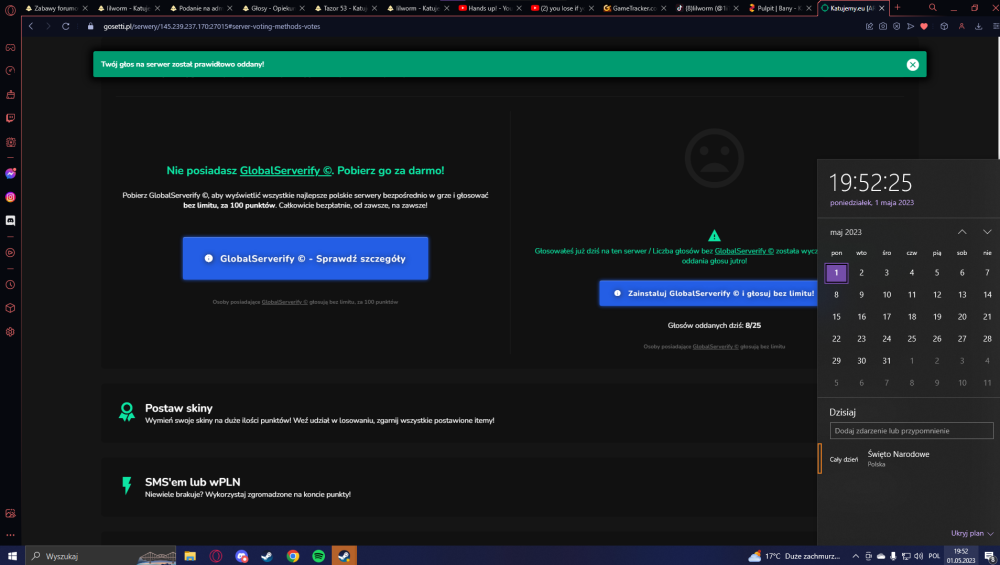Click the address bar URL
The image size is (1000, 565).
pos(212,26)
